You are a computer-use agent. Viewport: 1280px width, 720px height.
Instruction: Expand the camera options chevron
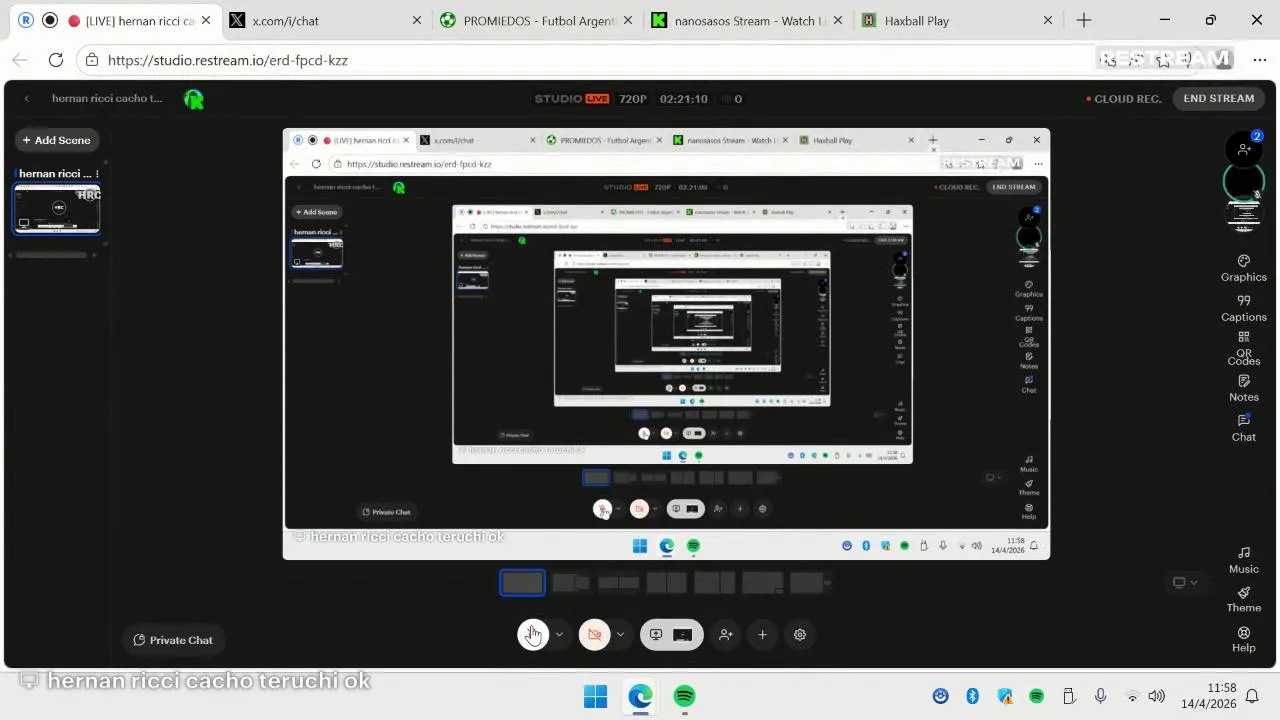[620, 635]
